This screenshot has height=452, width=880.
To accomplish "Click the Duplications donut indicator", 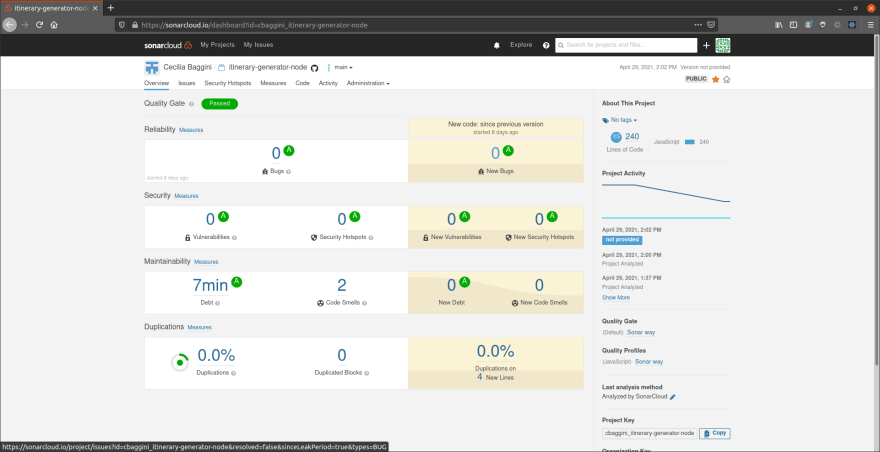I will pos(180,363).
